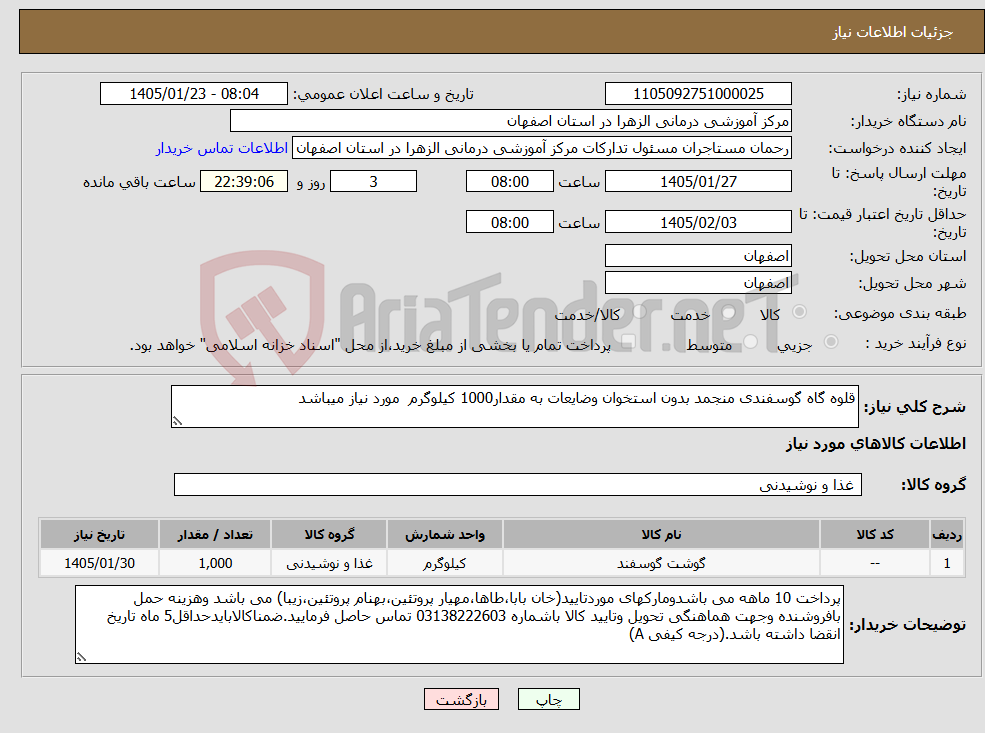
Task: Click the delivery province field اصفهان
Action: (698, 256)
